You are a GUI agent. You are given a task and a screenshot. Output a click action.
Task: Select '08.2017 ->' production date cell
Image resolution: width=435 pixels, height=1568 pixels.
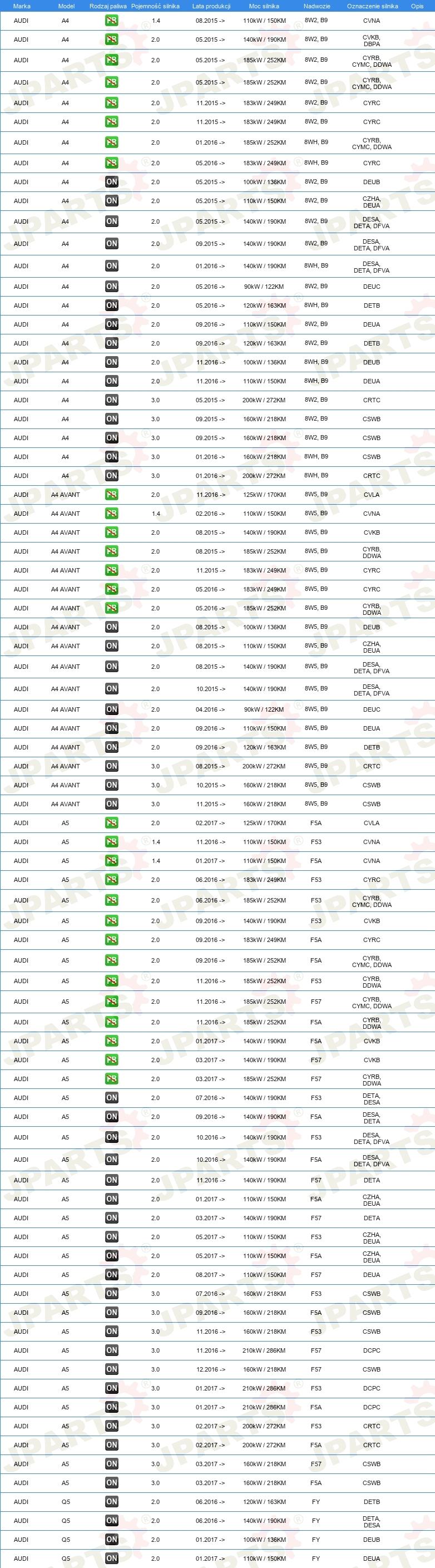(210, 1275)
